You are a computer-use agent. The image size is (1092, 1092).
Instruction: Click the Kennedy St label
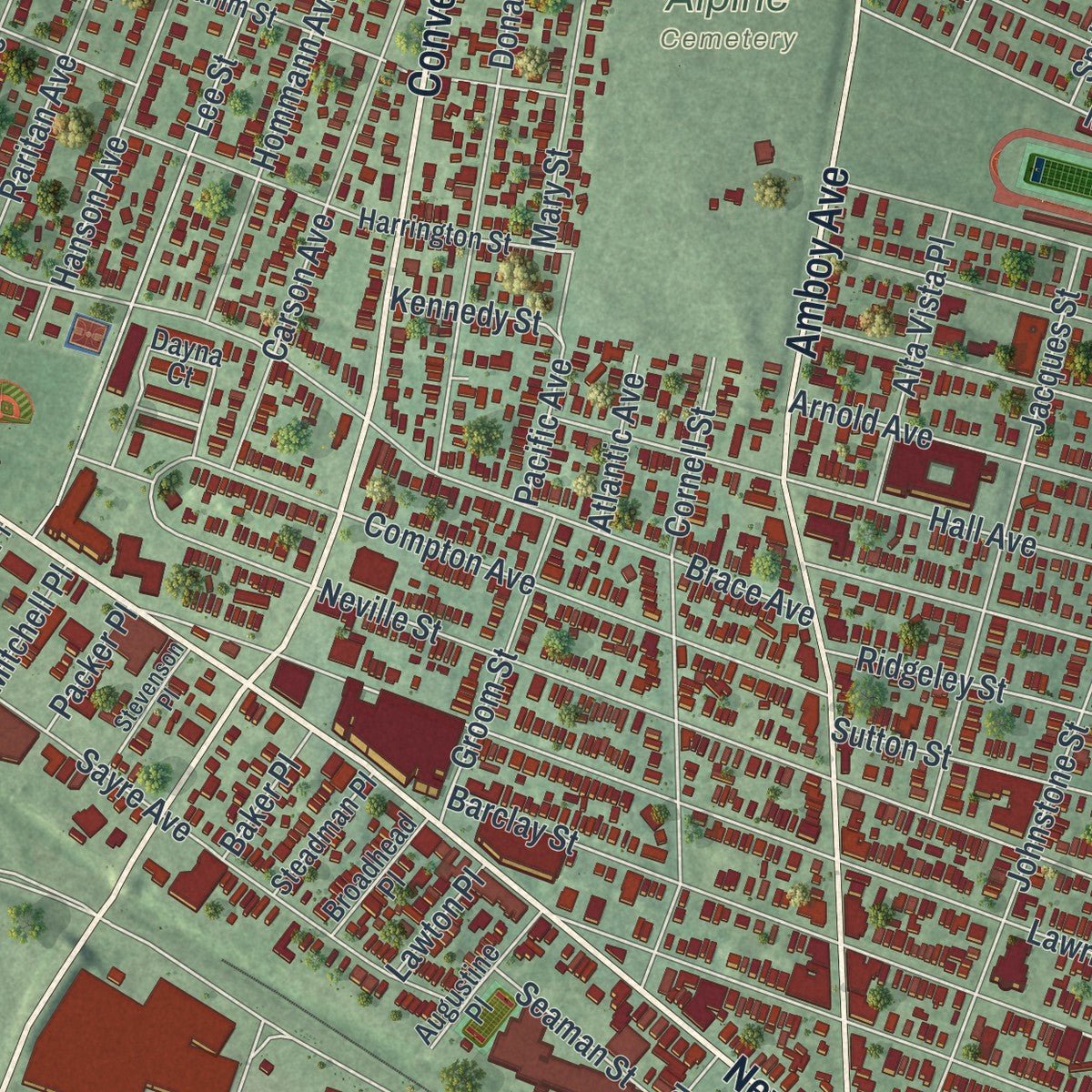pos(466,310)
